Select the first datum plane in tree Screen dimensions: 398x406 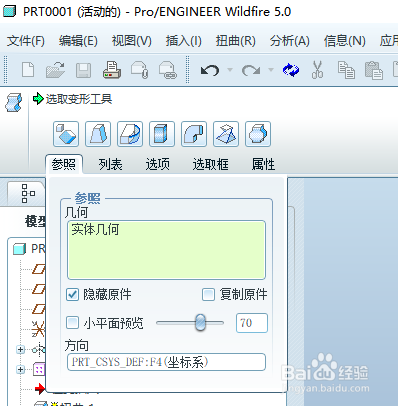pos(39,269)
